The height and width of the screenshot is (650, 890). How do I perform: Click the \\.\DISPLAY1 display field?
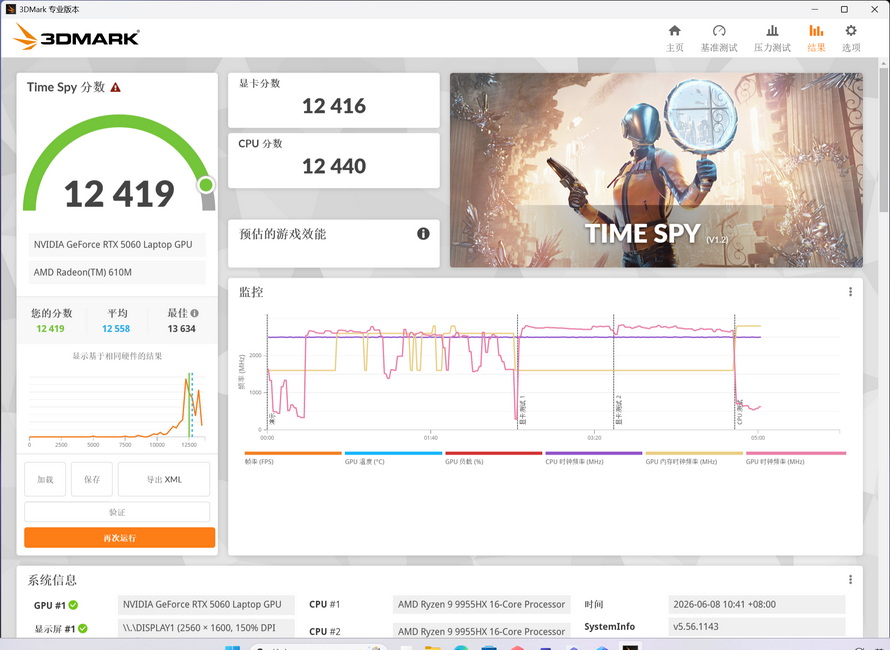[206, 628]
